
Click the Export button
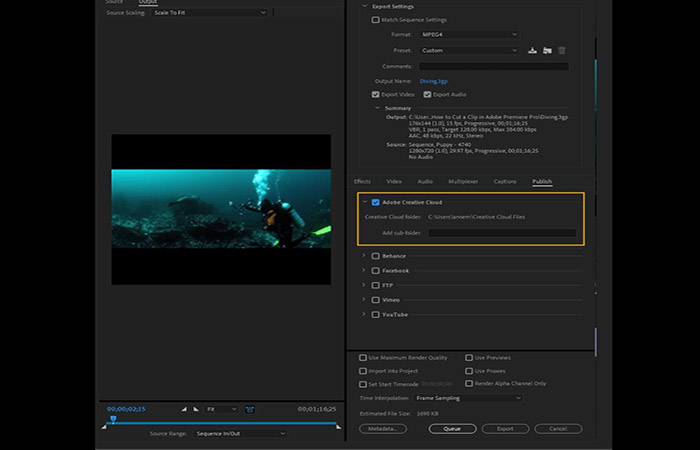click(505, 429)
